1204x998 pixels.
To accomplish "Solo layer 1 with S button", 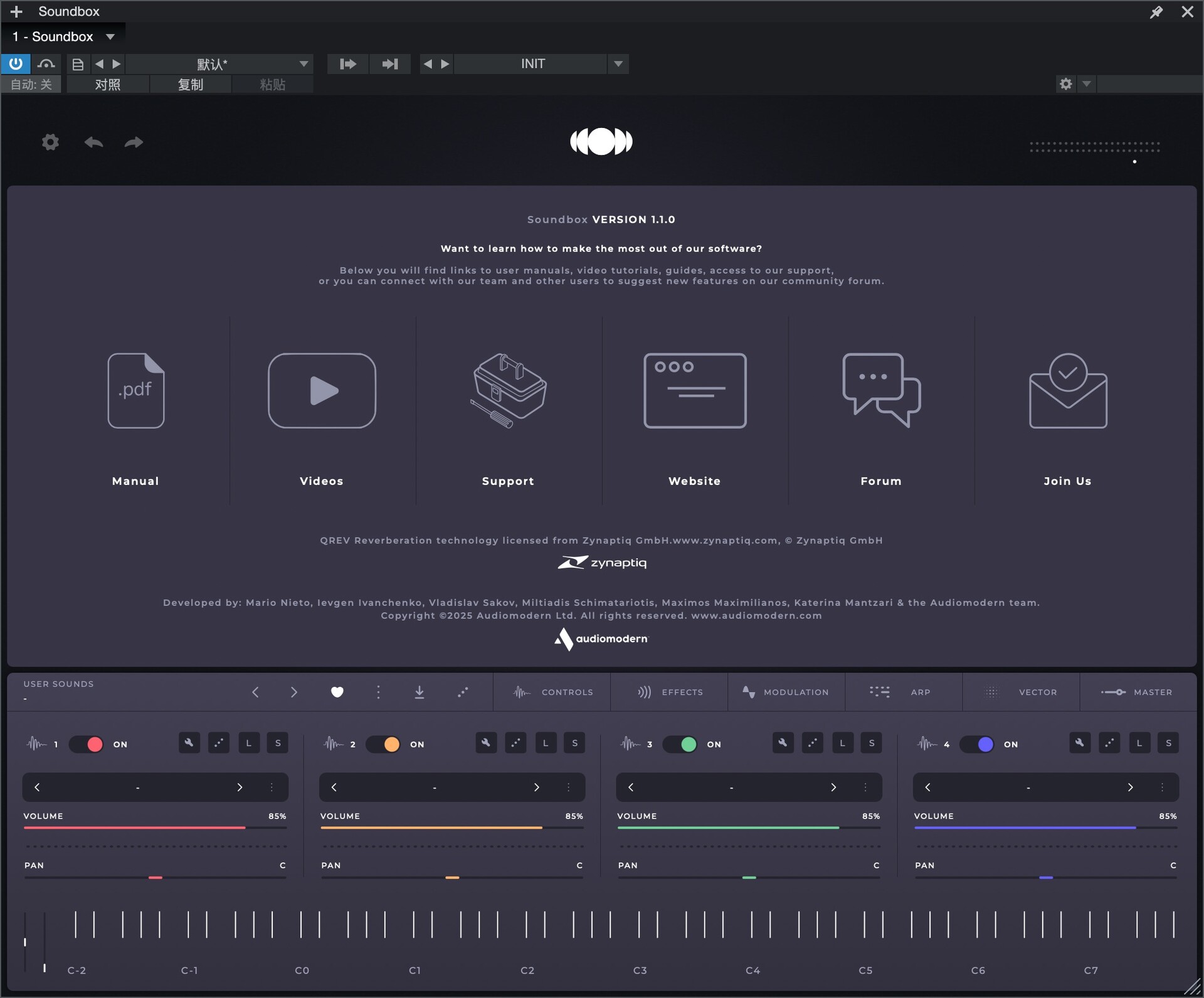I will [x=278, y=743].
